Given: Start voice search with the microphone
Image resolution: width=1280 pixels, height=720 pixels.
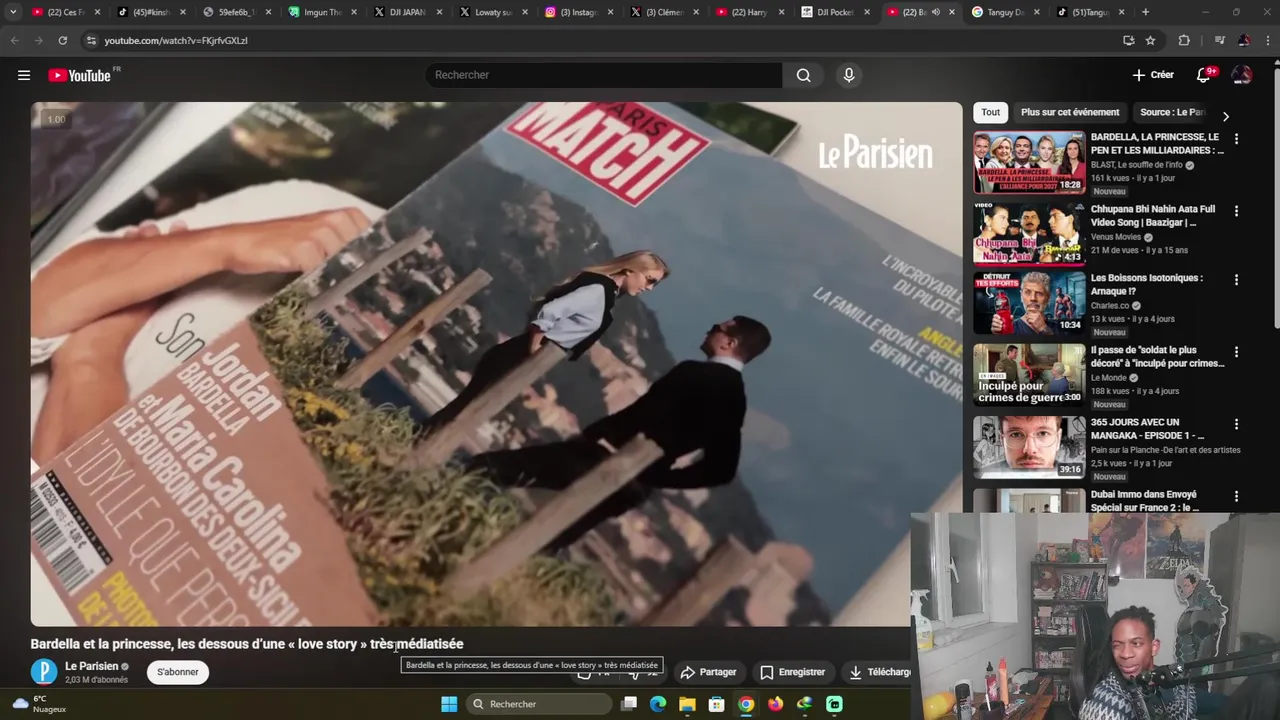Looking at the screenshot, I should click(x=849, y=75).
